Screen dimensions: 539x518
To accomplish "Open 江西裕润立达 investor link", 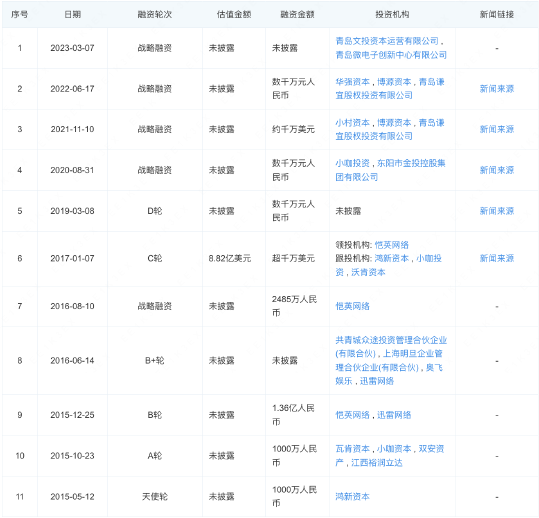I will (x=377, y=463).
